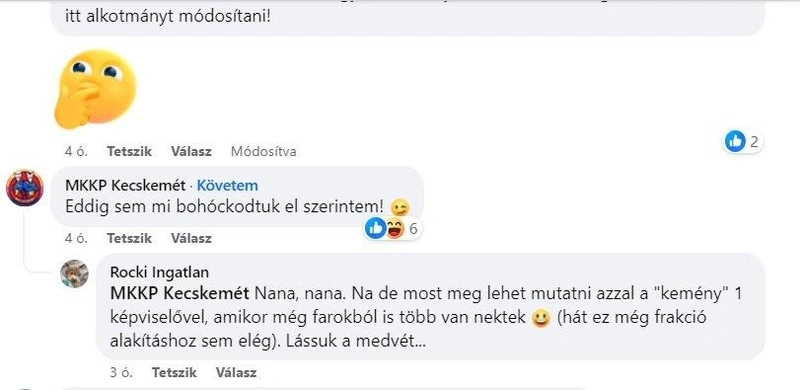This screenshot has height=390, width=800.
Task: Open like reactions on the sticker comment
Action: pos(743,141)
